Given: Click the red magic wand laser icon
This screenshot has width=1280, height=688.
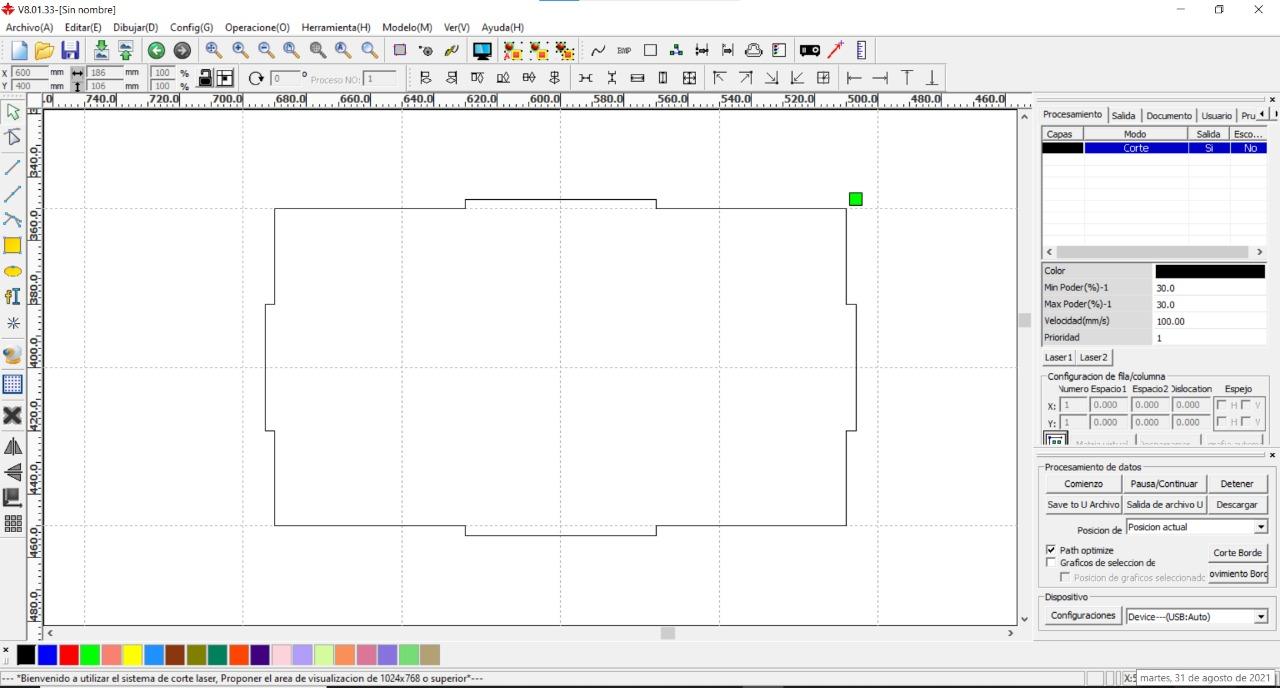Looking at the screenshot, I should point(836,50).
